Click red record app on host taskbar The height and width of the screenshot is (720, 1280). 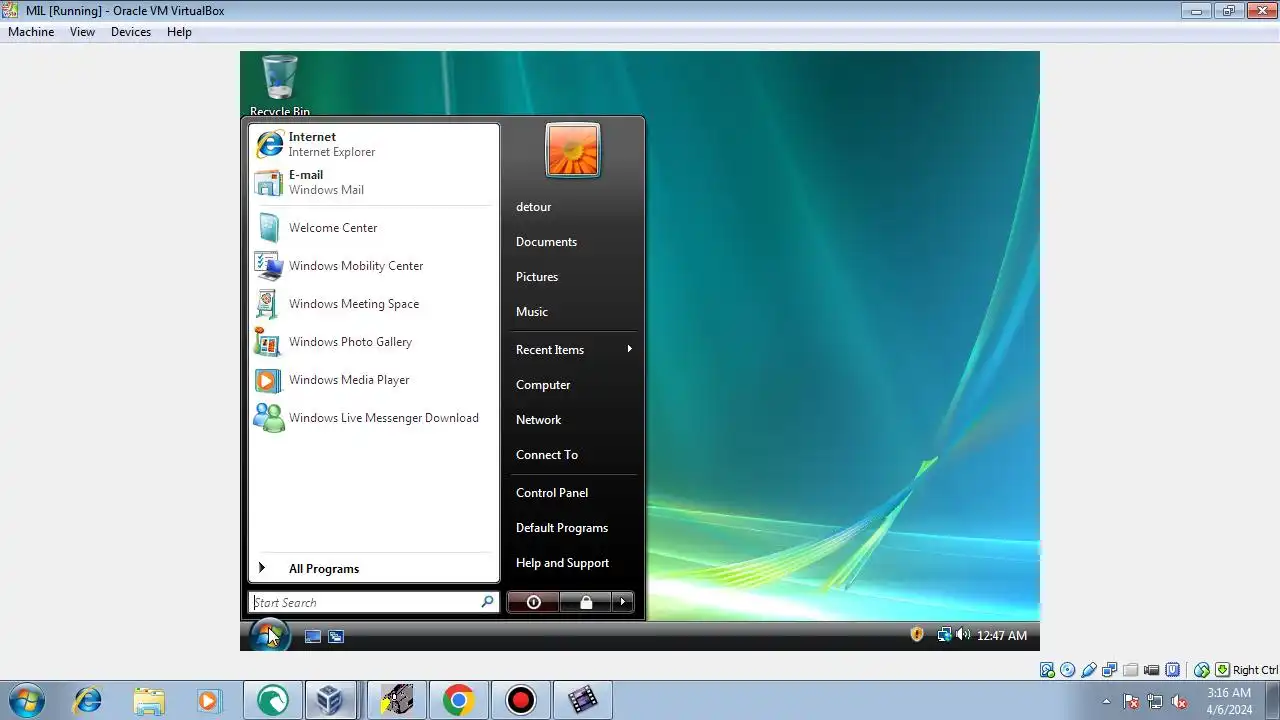520,700
